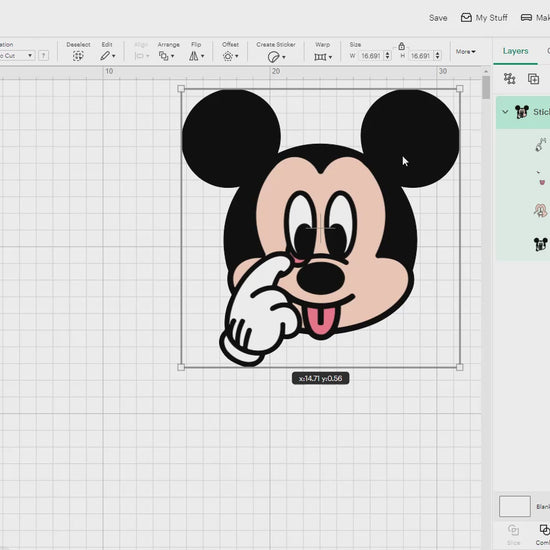Open the More dropdown
Image resolution: width=550 pixels, height=550 pixels.
click(465, 52)
